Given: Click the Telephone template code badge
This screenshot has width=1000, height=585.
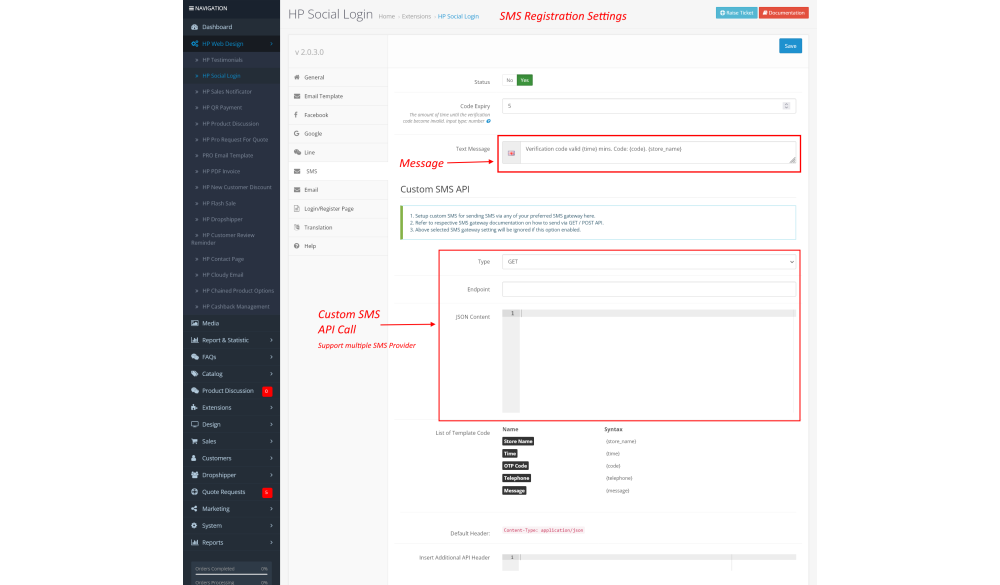Looking at the screenshot, I should click(x=517, y=478).
